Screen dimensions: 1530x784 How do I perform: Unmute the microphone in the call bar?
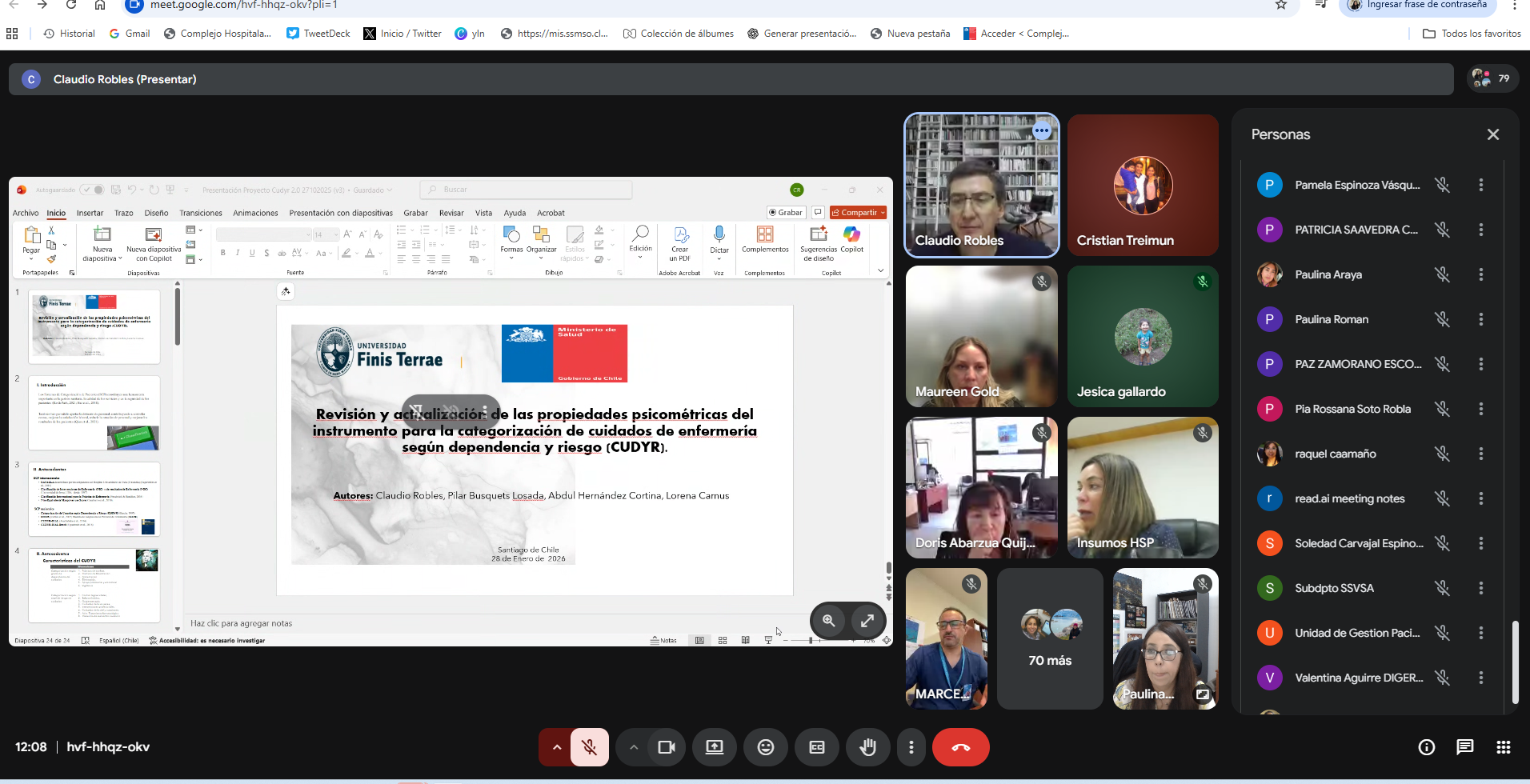tap(589, 747)
